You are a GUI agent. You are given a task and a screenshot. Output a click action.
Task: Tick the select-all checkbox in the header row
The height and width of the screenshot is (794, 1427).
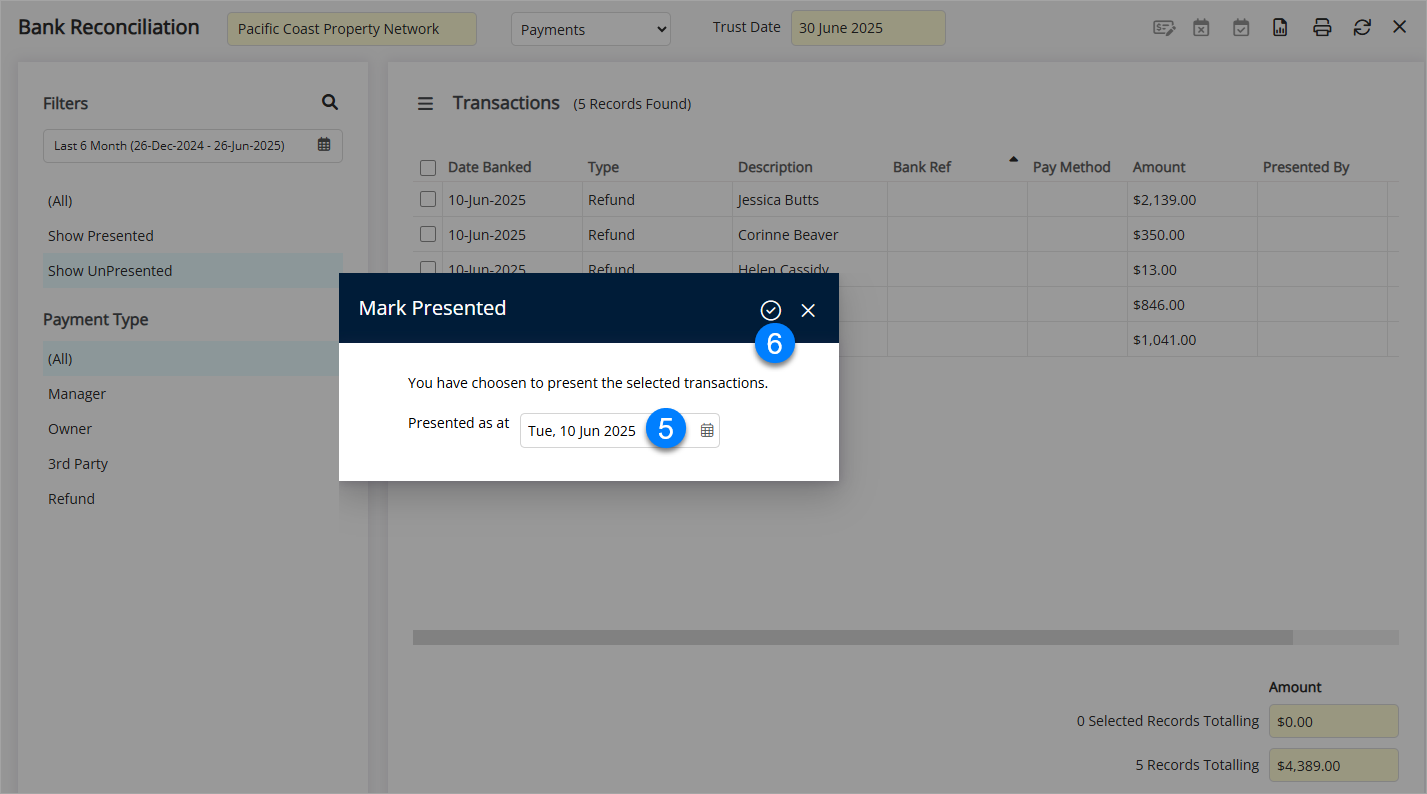[x=428, y=168]
